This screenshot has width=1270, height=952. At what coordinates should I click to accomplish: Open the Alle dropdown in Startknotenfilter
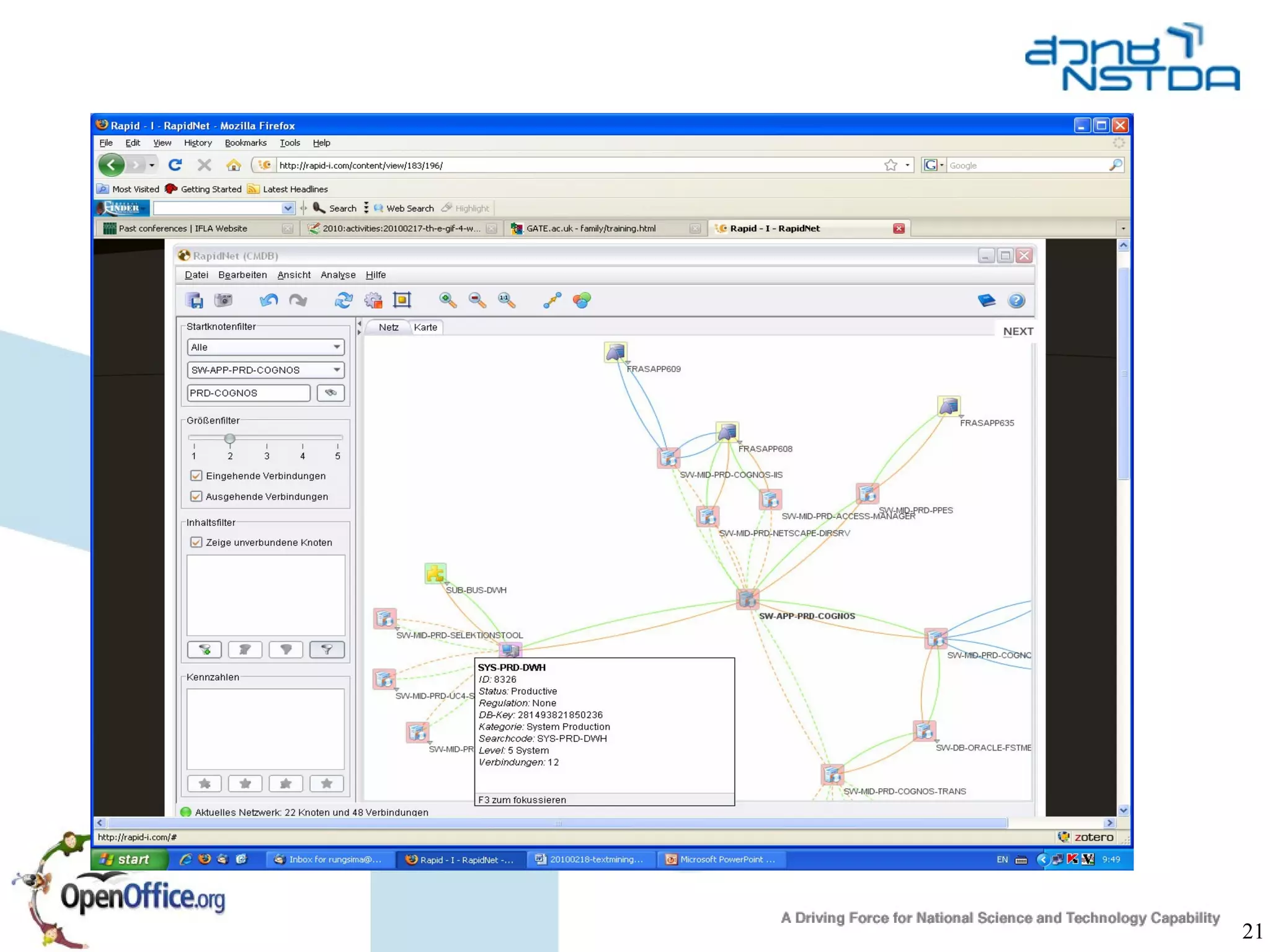(336, 347)
